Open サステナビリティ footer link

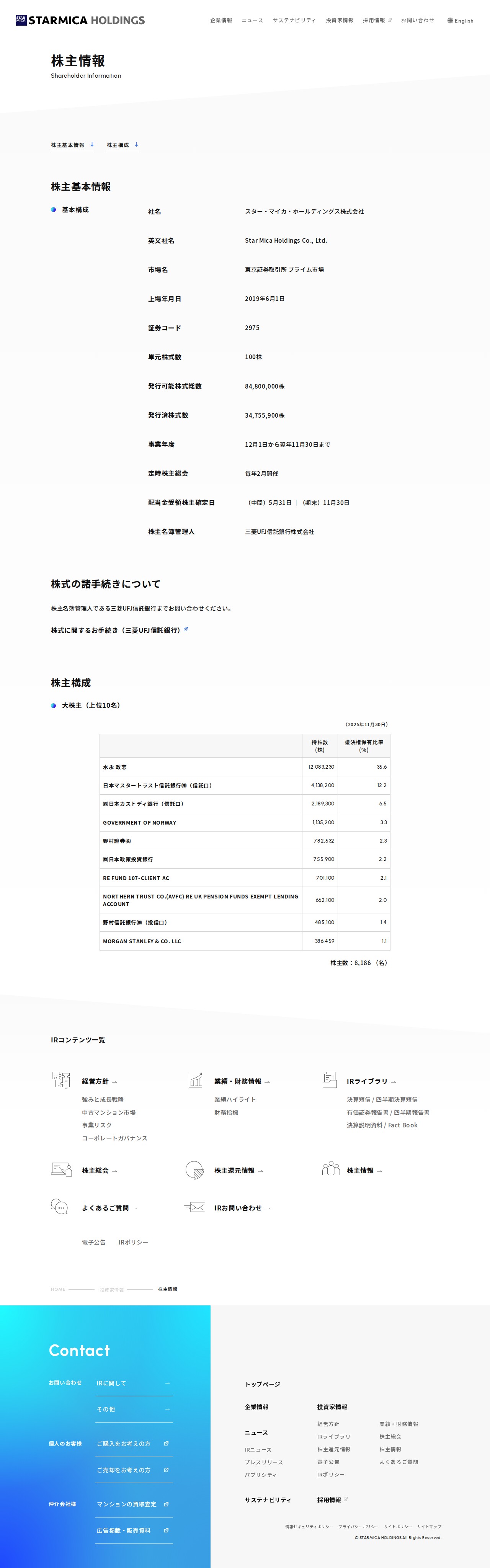pyautogui.click(x=268, y=1500)
